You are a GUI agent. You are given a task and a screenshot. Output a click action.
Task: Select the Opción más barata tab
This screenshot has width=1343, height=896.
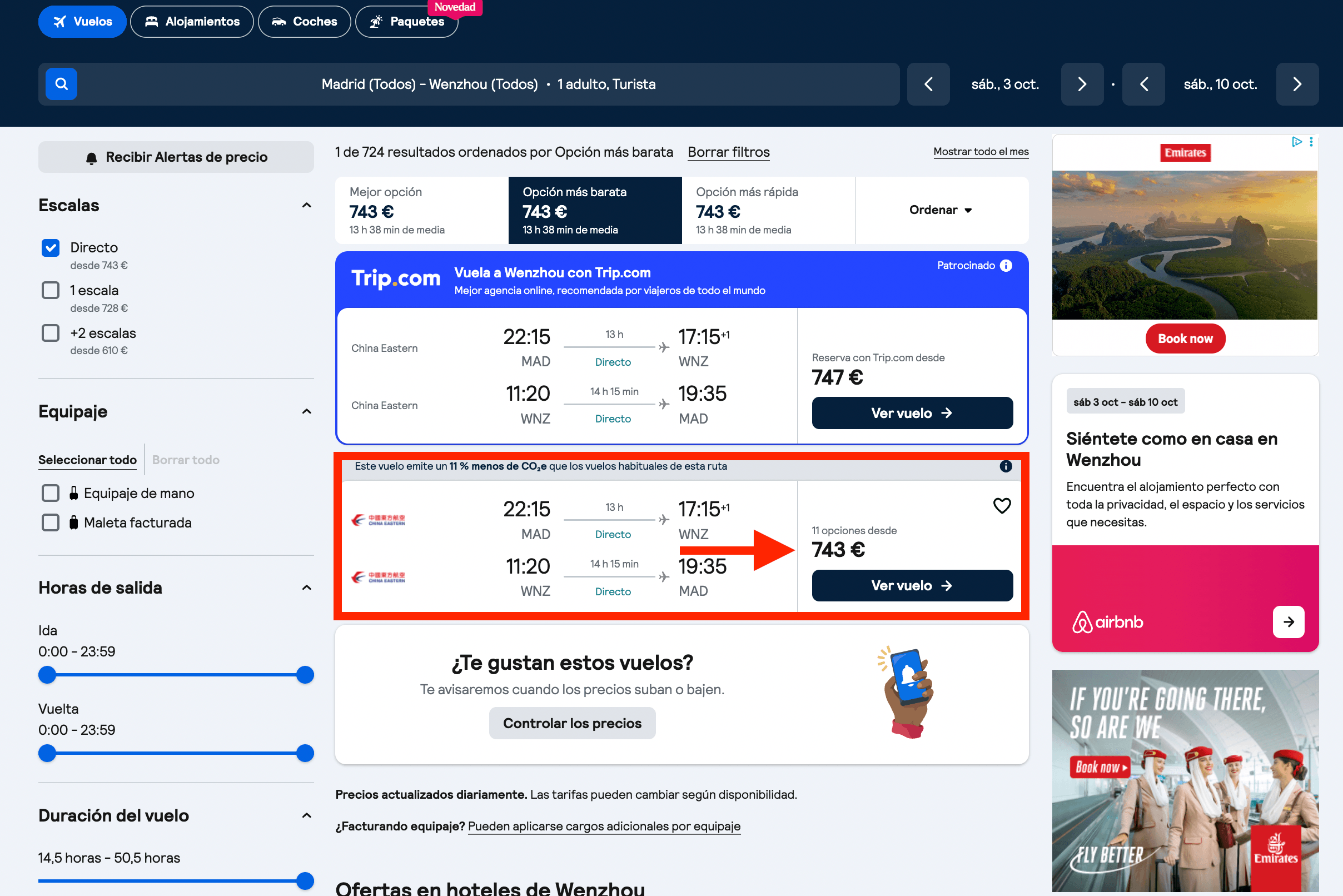tap(595, 210)
